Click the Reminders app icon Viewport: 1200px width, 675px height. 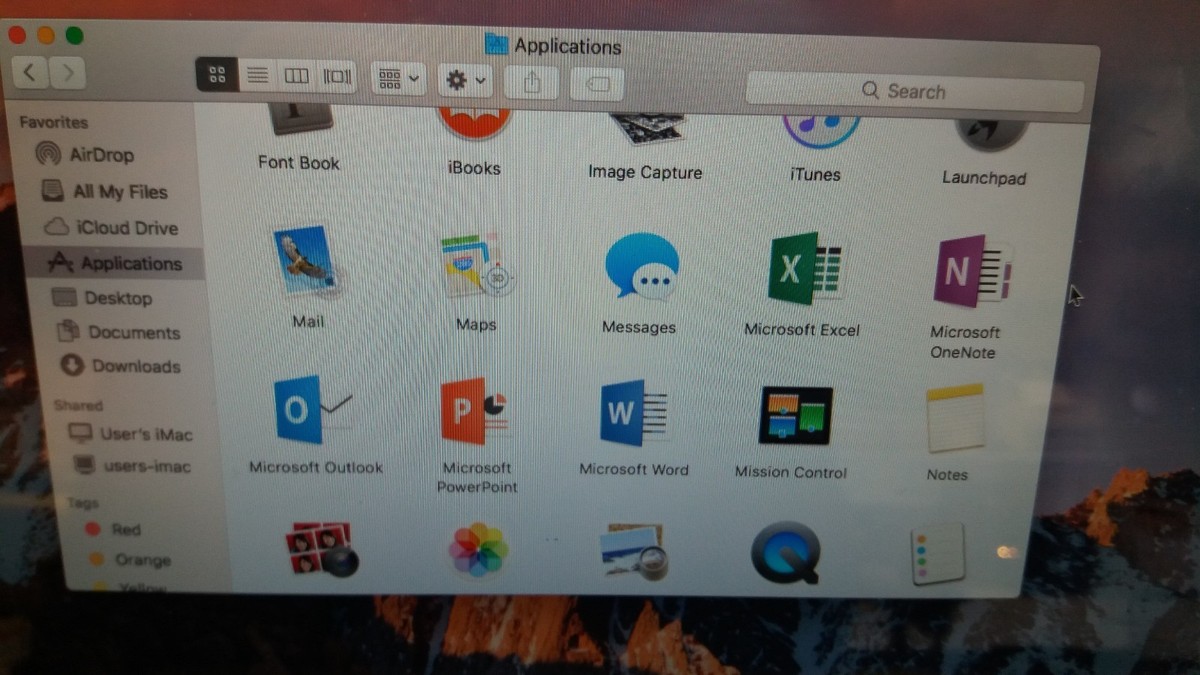click(938, 553)
